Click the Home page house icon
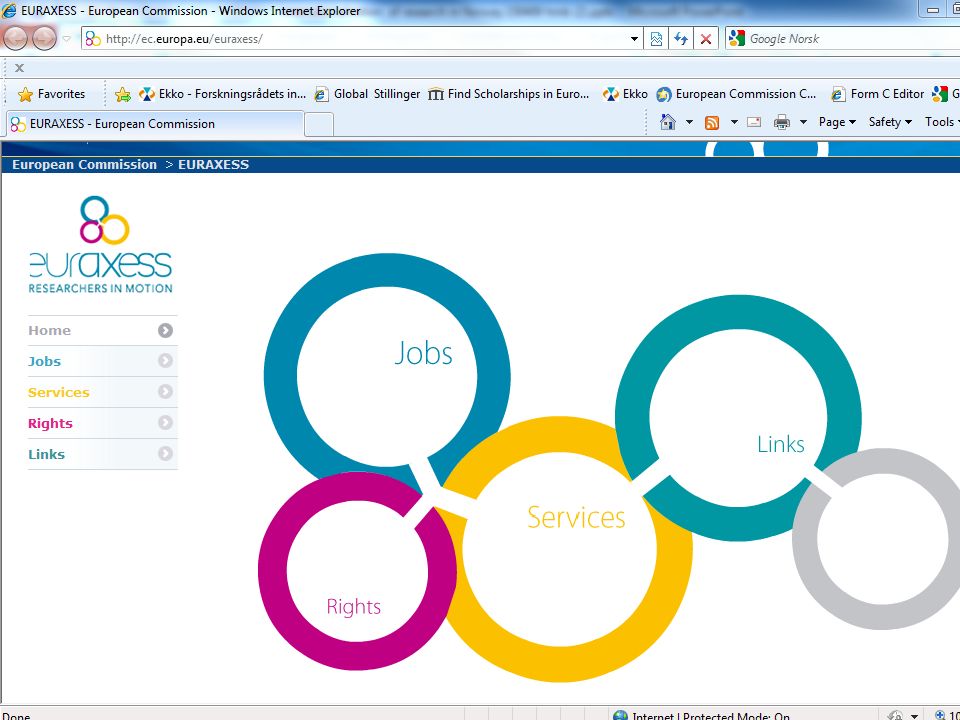This screenshot has width=960, height=720. [667, 122]
